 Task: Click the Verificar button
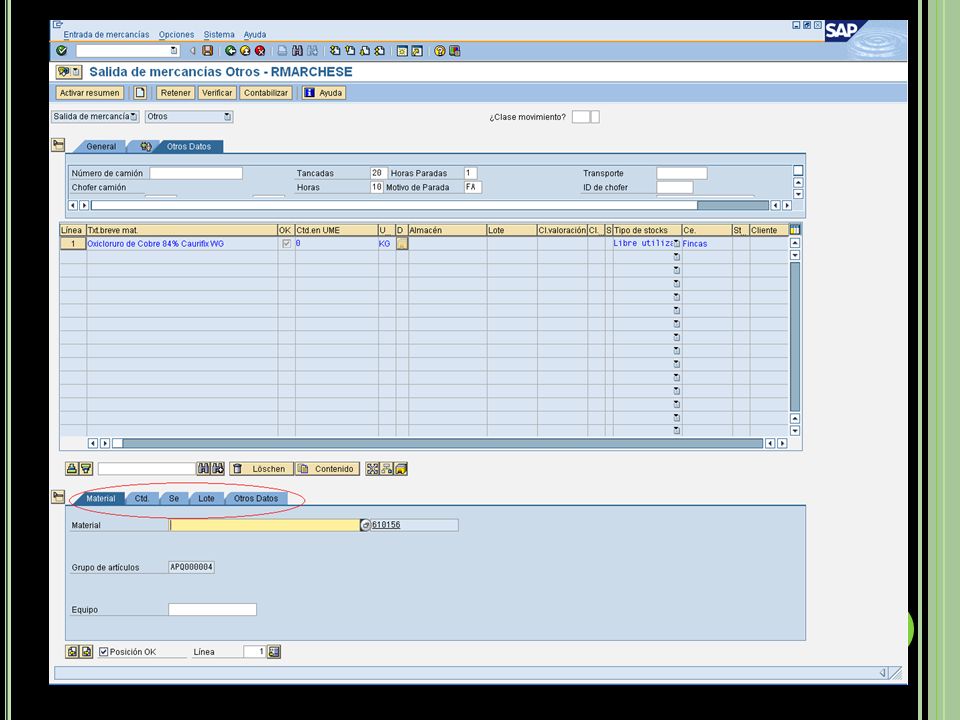[217, 92]
